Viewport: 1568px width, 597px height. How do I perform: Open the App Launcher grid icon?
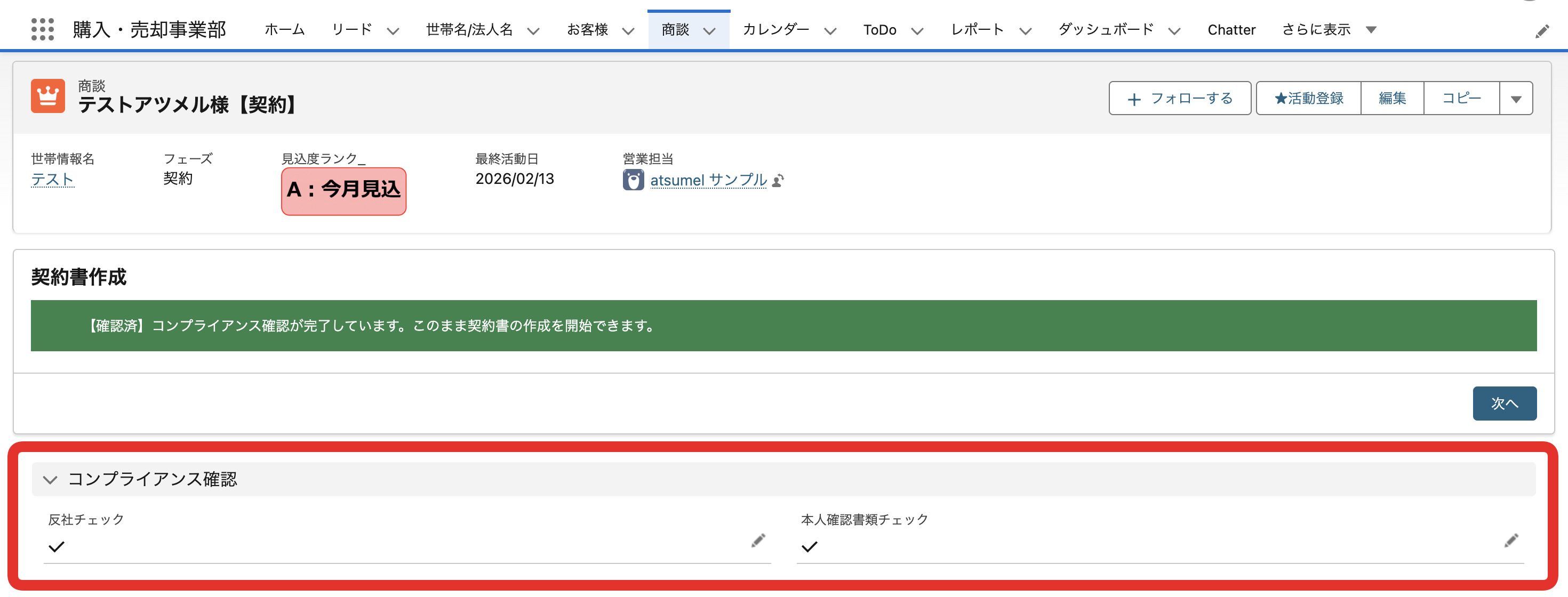pyautogui.click(x=42, y=29)
